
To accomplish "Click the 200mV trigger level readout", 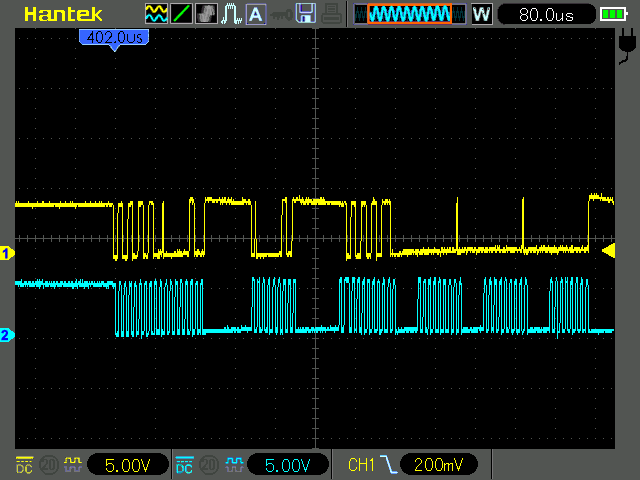I will click(438, 464).
